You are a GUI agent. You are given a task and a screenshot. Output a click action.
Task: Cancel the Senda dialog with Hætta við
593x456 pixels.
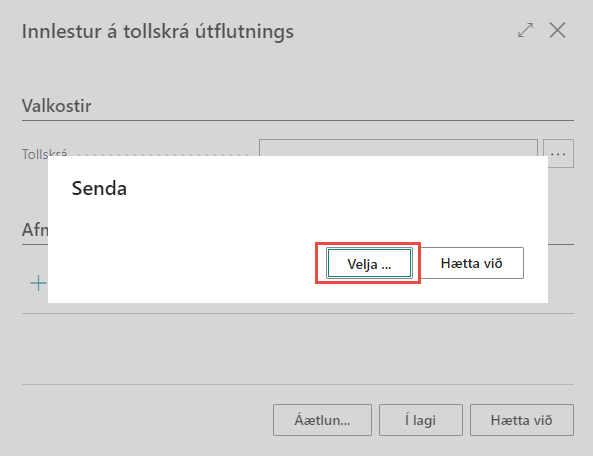(x=471, y=263)
